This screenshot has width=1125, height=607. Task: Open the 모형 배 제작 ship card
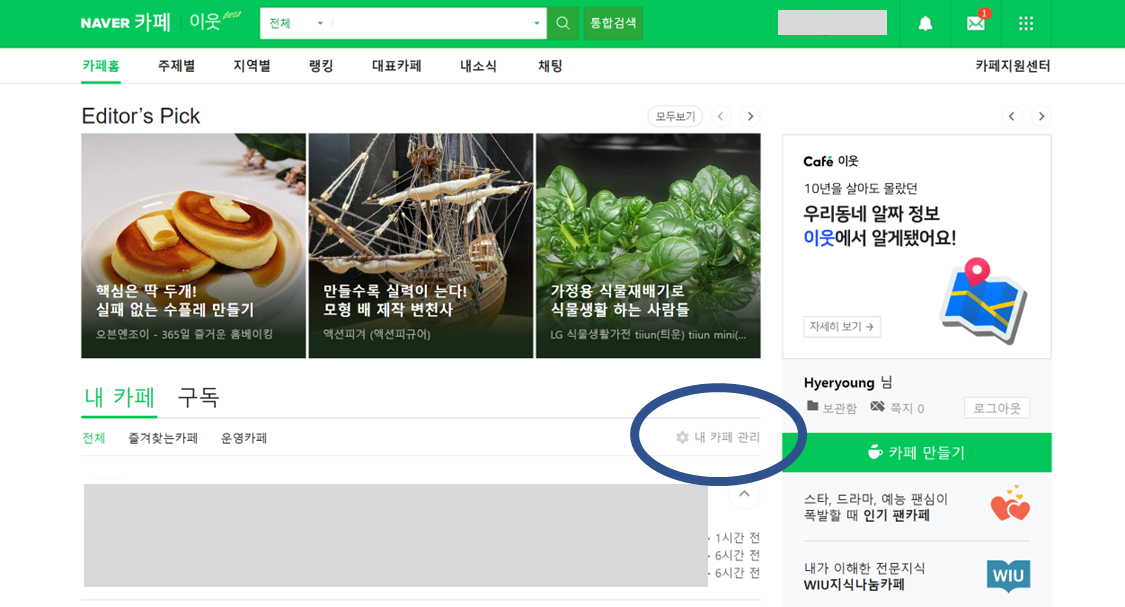[421, 245]
